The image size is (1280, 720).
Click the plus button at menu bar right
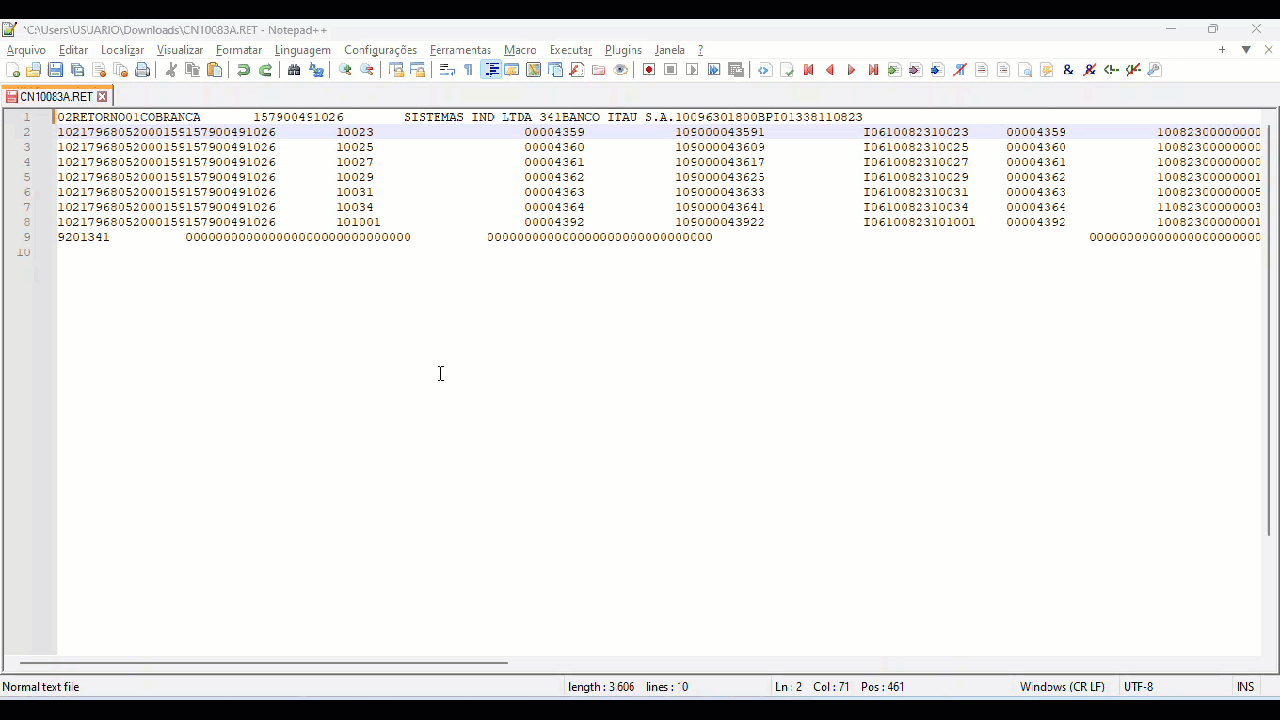point(1222,50)
